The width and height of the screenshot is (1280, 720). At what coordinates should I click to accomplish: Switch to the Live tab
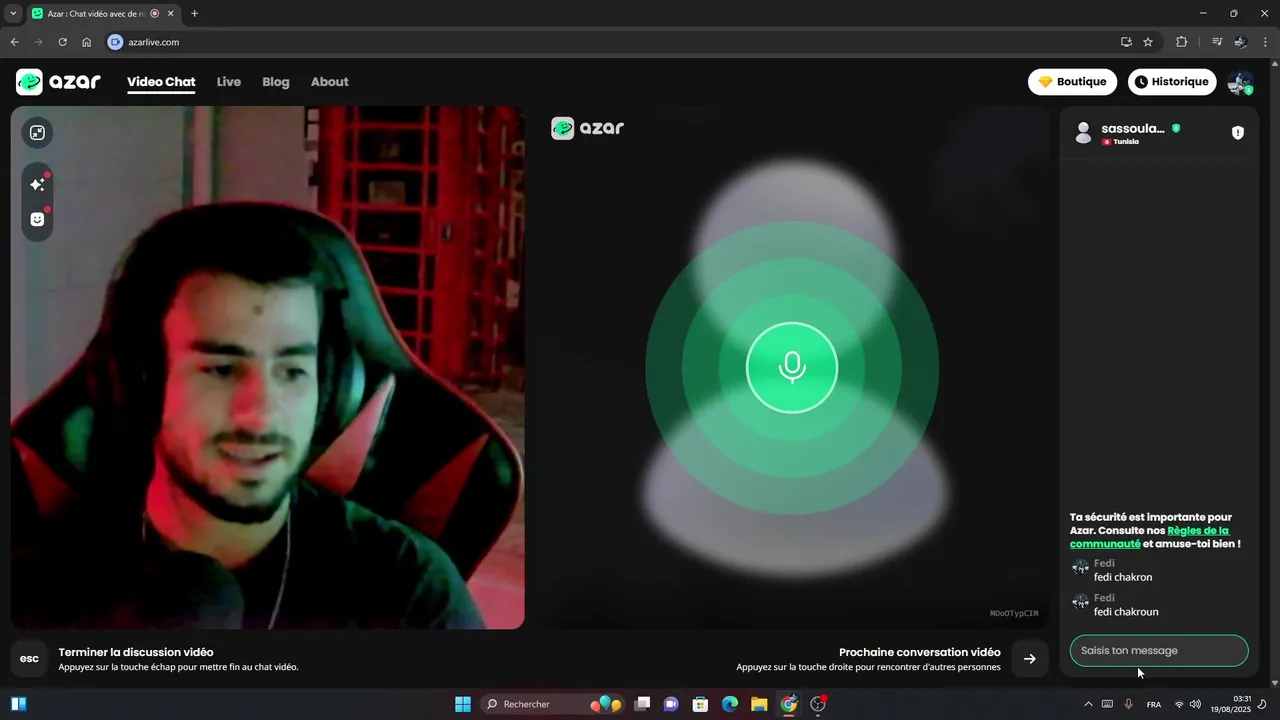click(x=229, y=82)
